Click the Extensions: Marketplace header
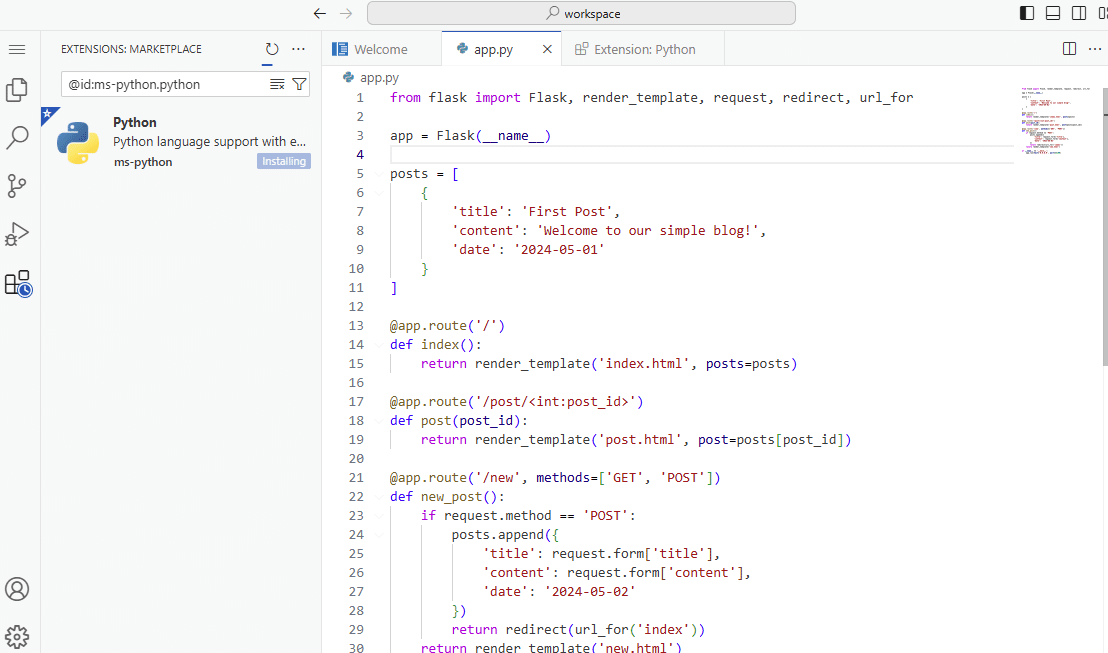 point(131,49)
